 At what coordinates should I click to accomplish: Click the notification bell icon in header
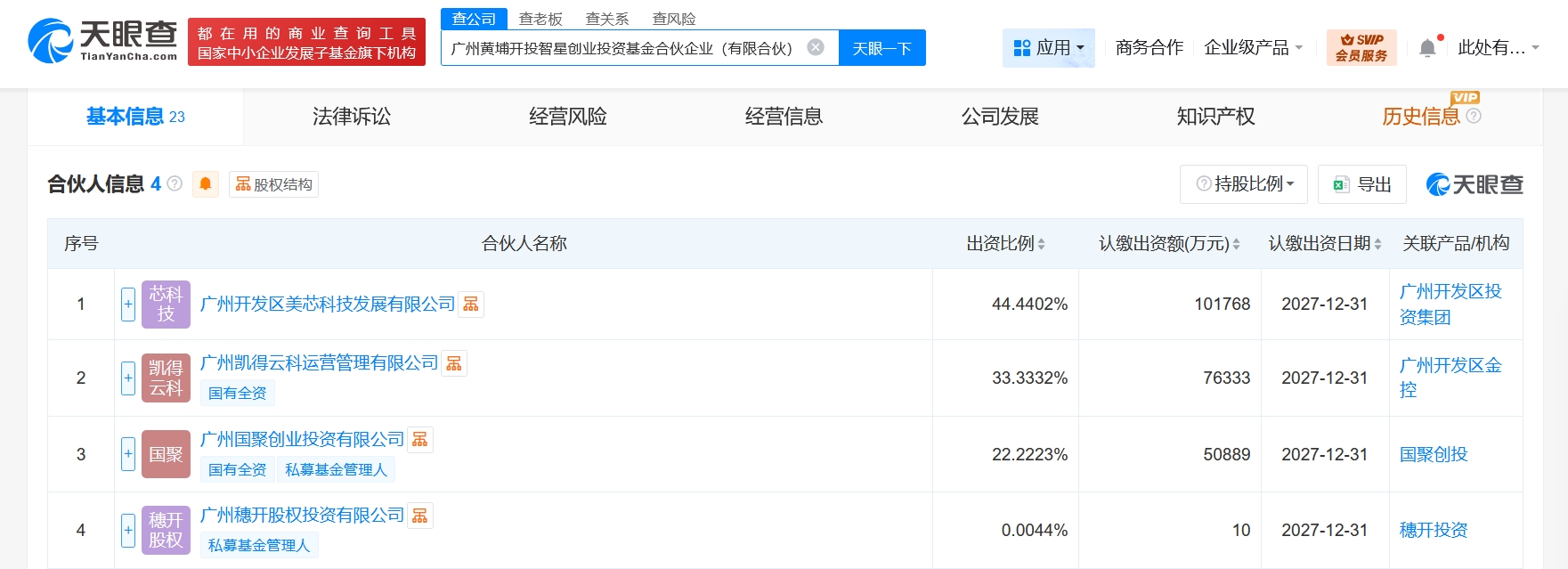(x=1427, y=48)
